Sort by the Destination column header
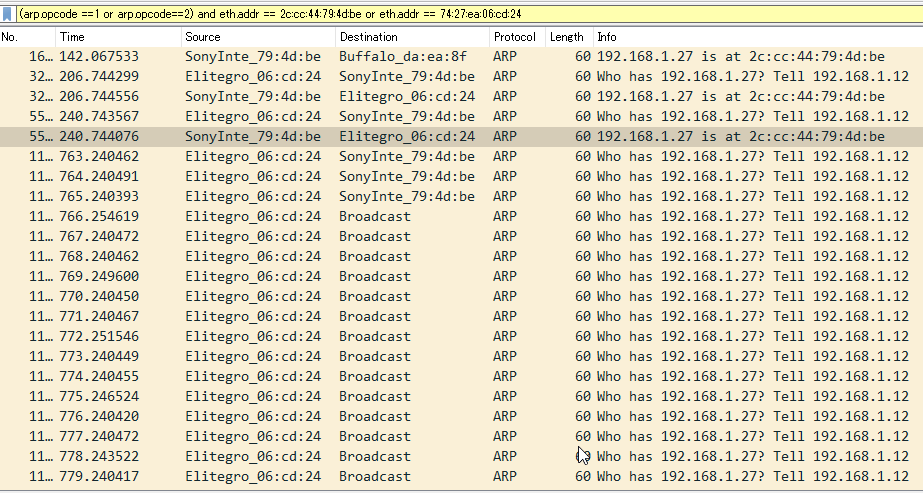The height and width of the screenshot is (493, 923). (x=413, y=37)
